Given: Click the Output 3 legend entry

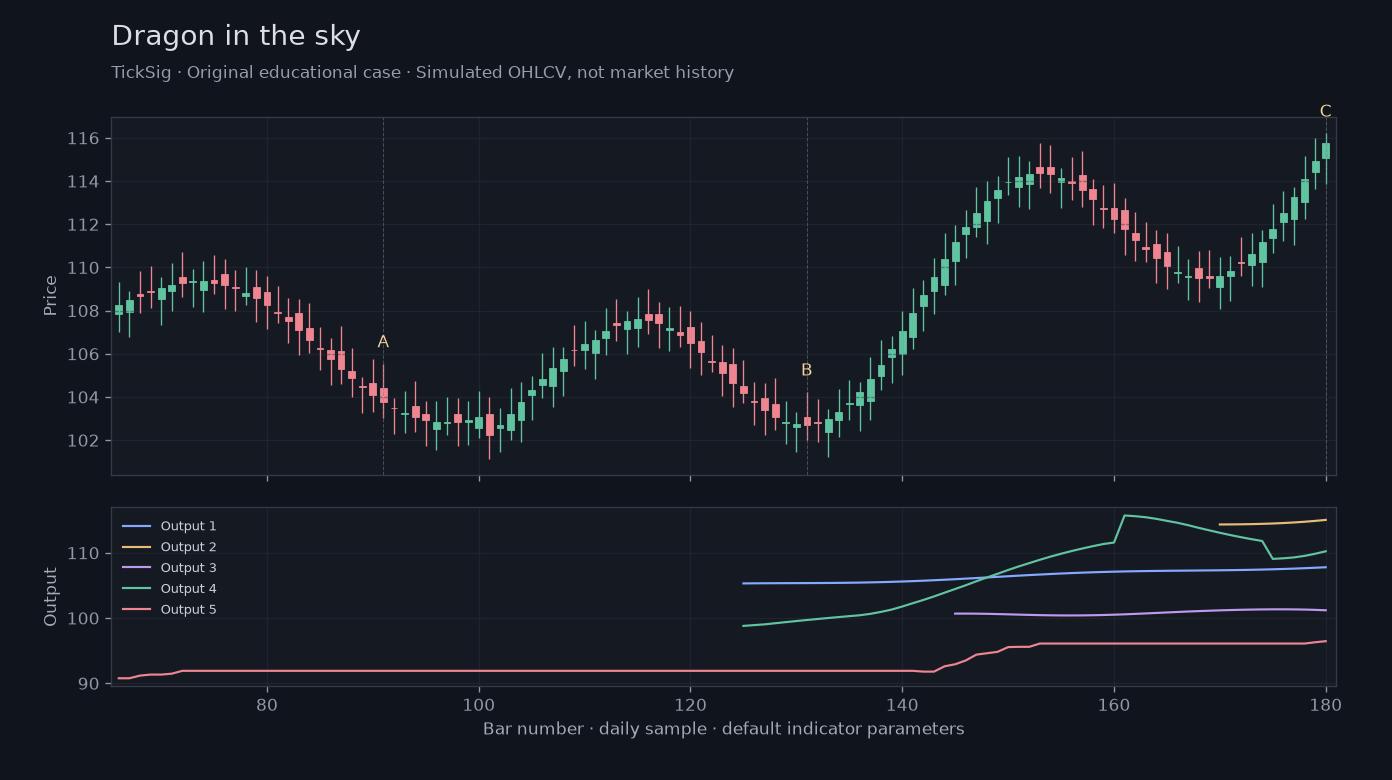Looking at the screenshot, I should point(169,568).
